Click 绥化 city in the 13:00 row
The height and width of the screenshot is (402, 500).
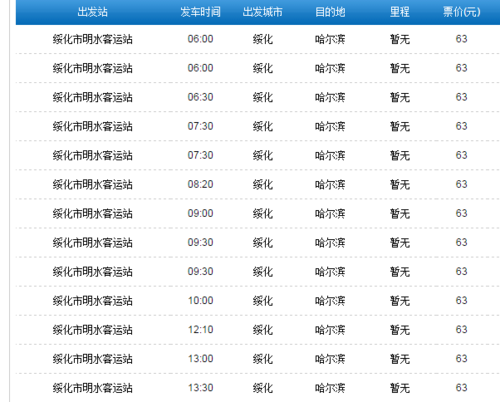(263, 359)
